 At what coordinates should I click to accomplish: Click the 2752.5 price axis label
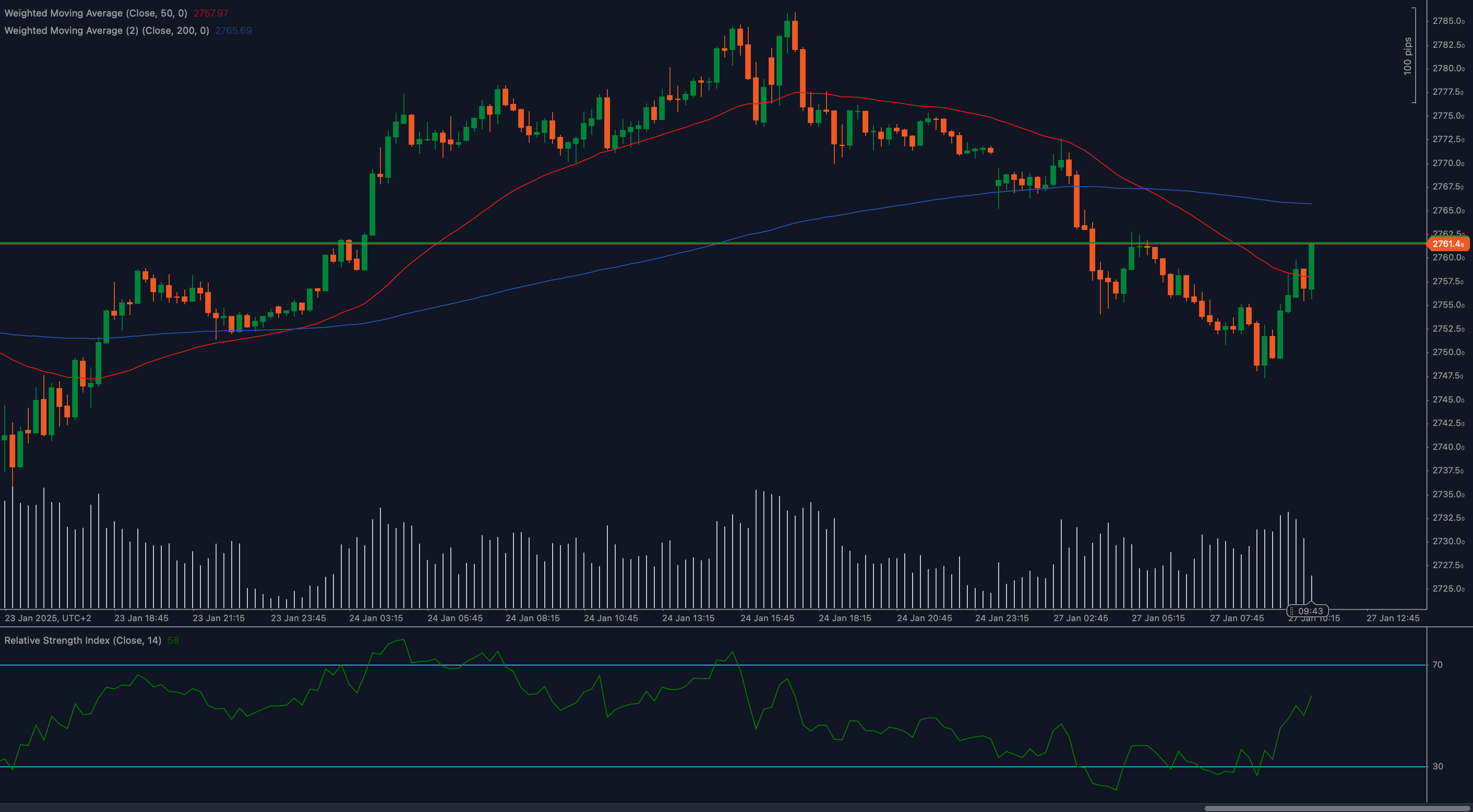(x=1448, y=329)
